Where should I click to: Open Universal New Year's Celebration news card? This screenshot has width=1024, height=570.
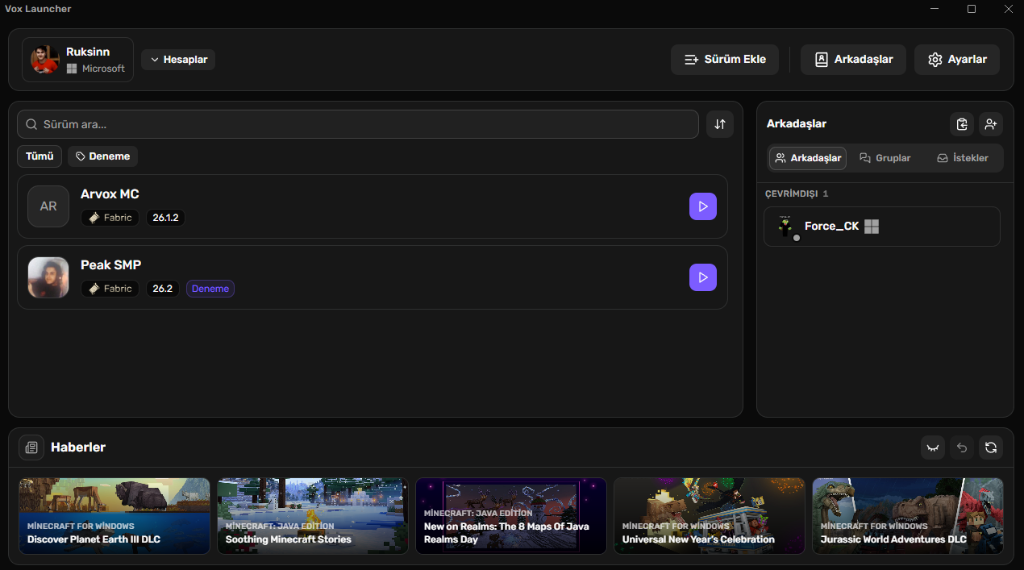point(709,516)
